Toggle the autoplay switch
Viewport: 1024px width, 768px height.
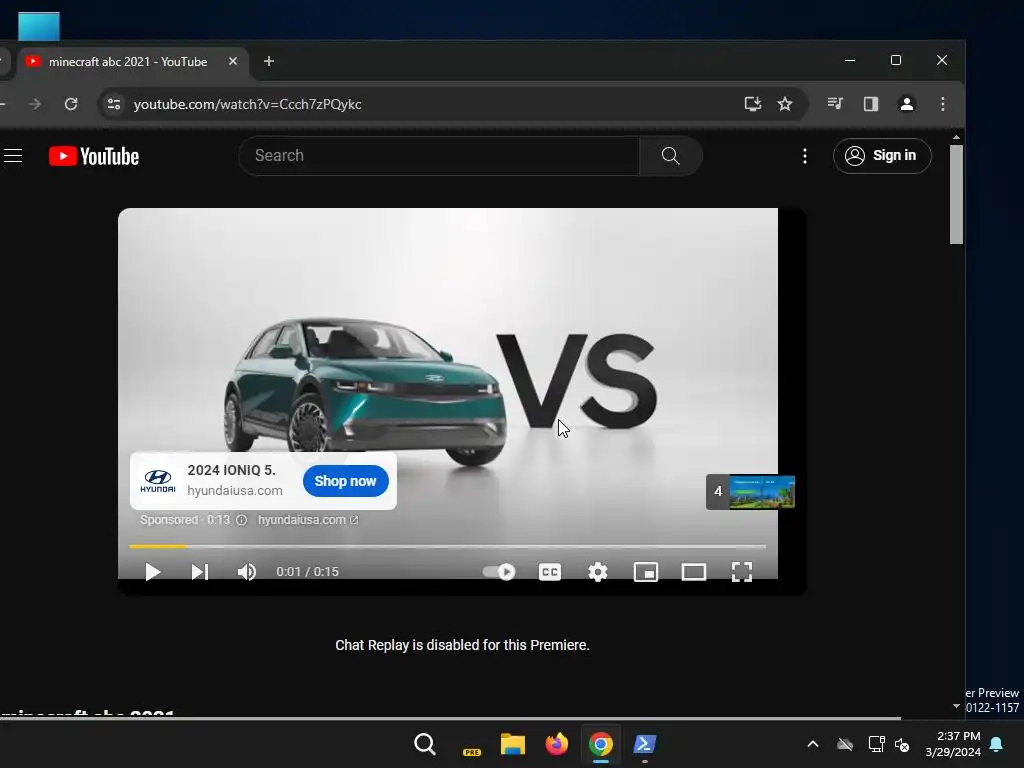click(x=499, y=572)
